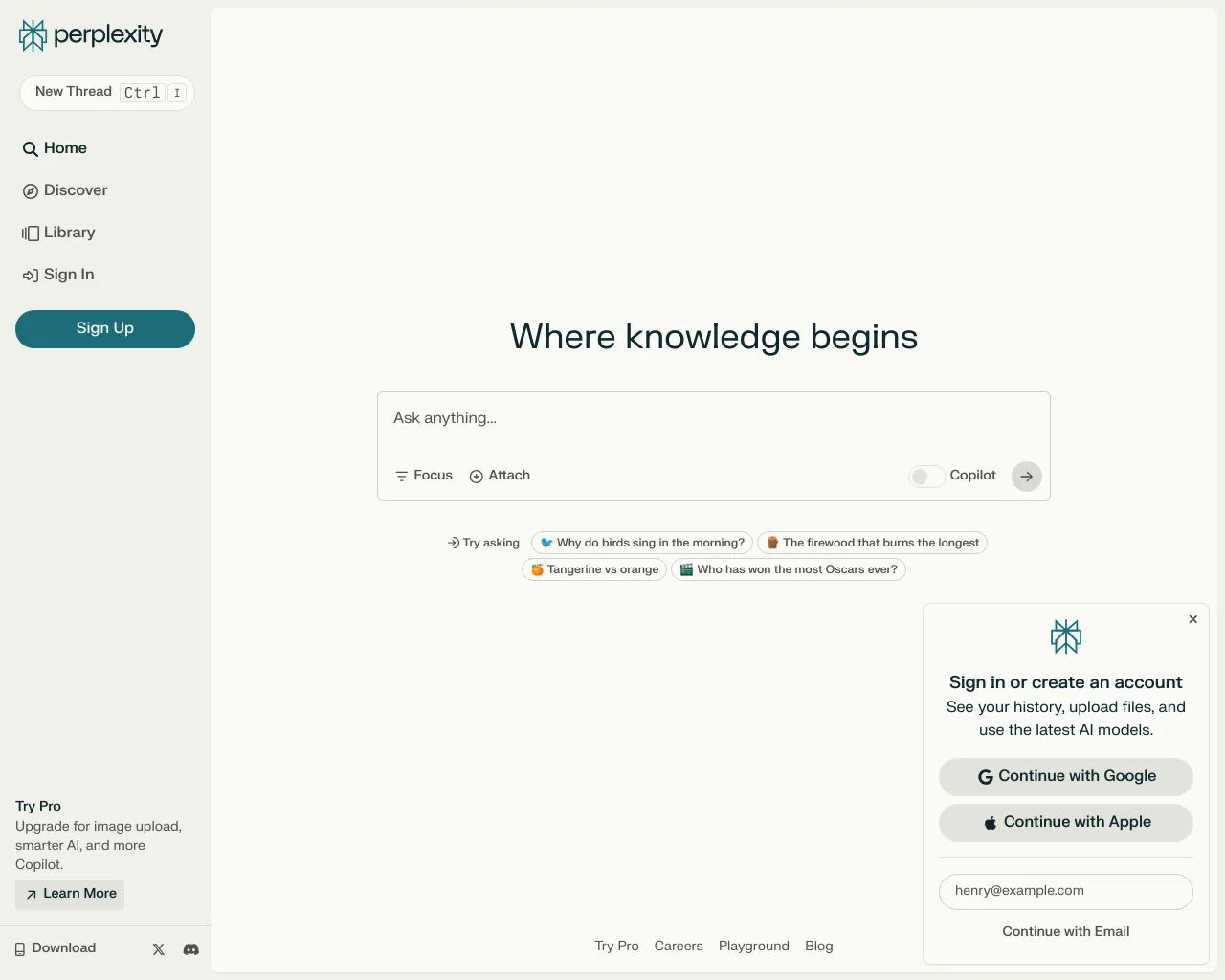The height and width of the screenshot is (980, 1225).
Task: Open the Discover section
Action: tap(65, 190)
